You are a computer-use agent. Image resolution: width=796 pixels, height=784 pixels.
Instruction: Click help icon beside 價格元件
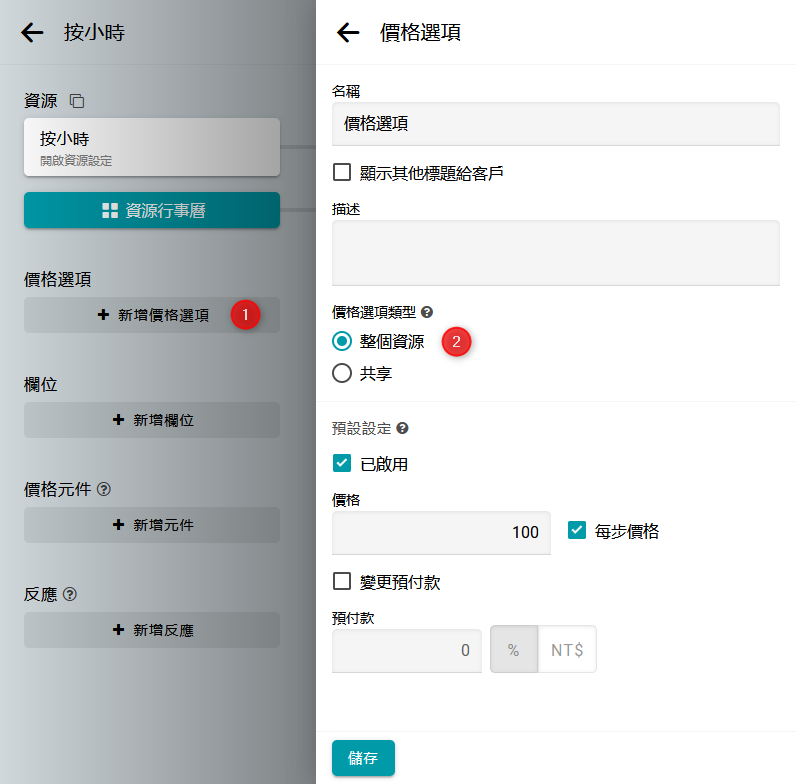click(x=104, y=489)
